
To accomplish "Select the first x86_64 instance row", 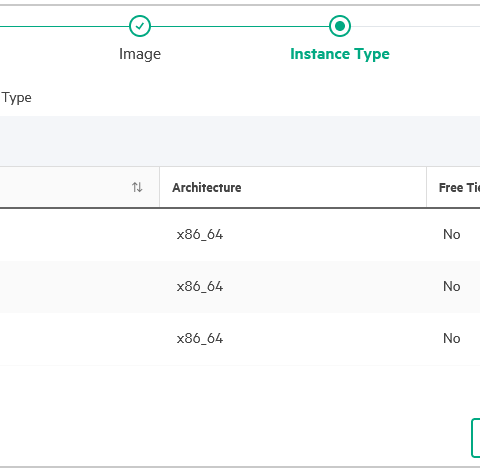I will (240, 235).
